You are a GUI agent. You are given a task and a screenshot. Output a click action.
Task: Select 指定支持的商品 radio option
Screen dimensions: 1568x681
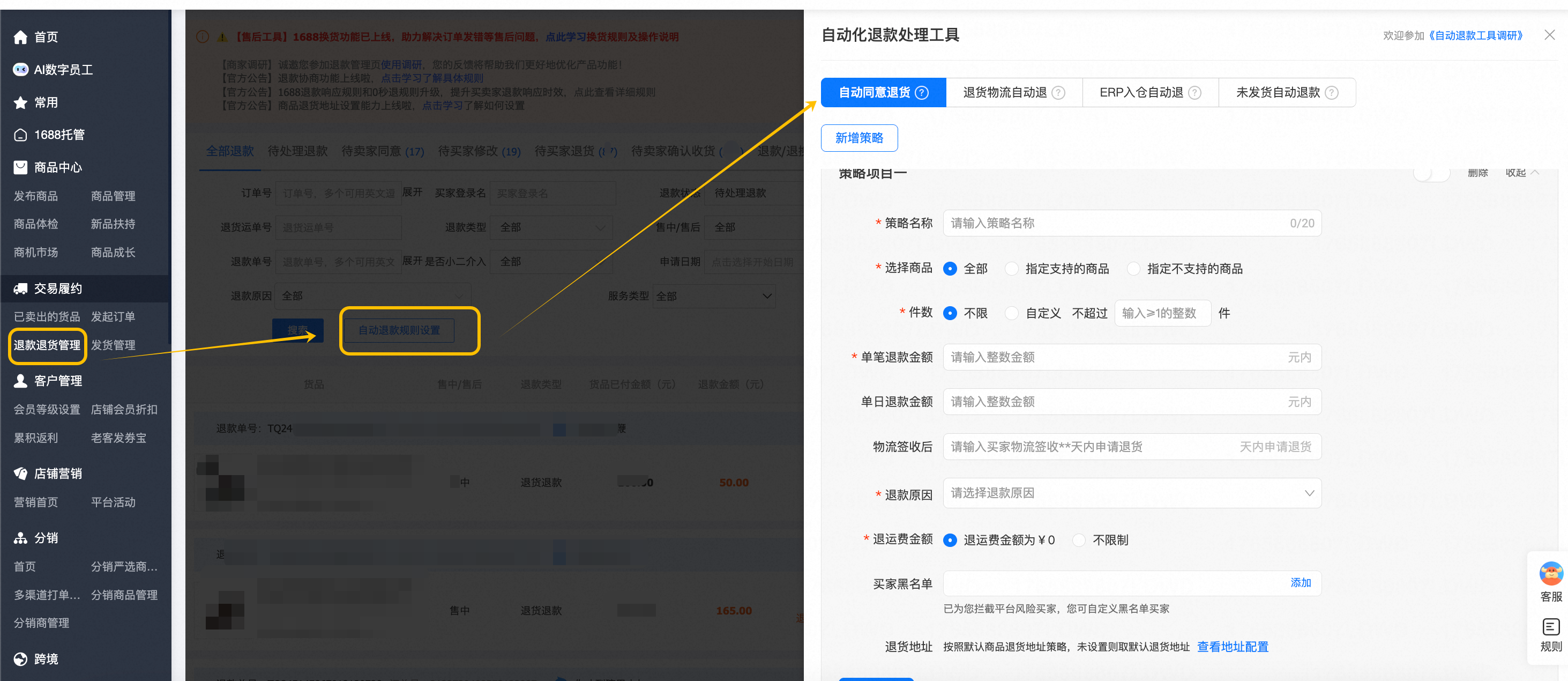click(x=1011, y=269)
